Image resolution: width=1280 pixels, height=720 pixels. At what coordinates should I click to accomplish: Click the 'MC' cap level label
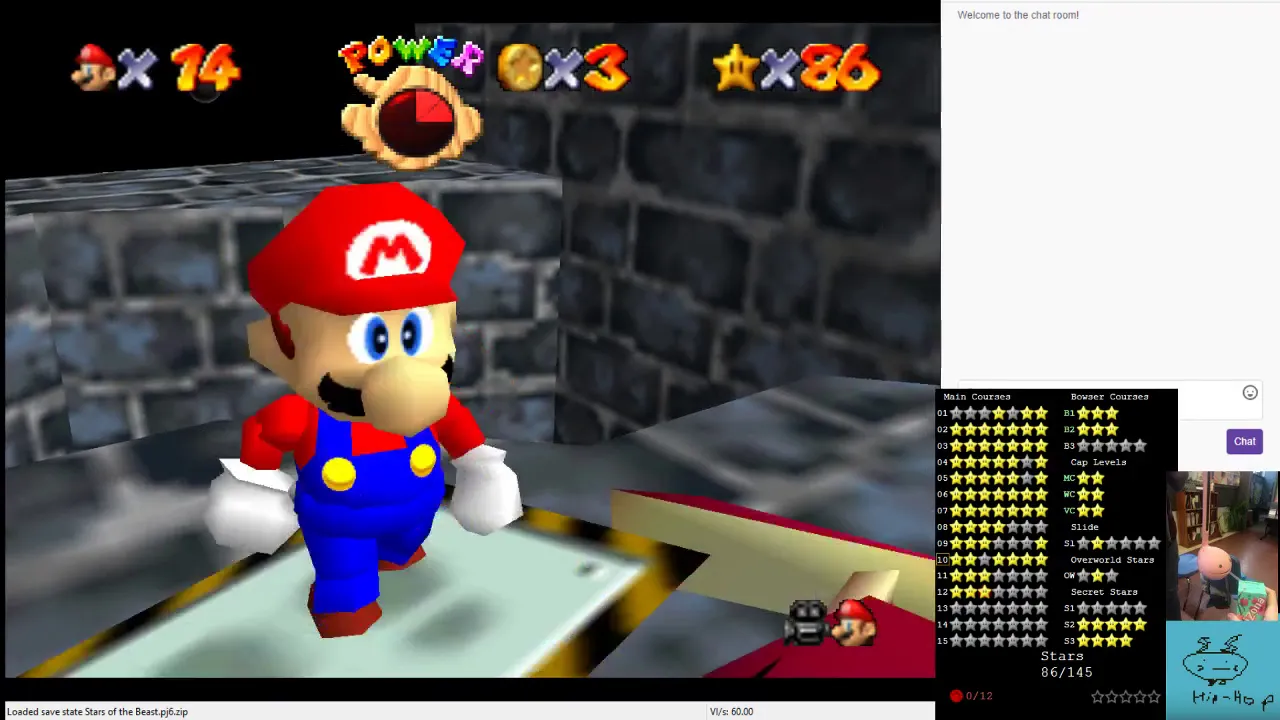1069,478
